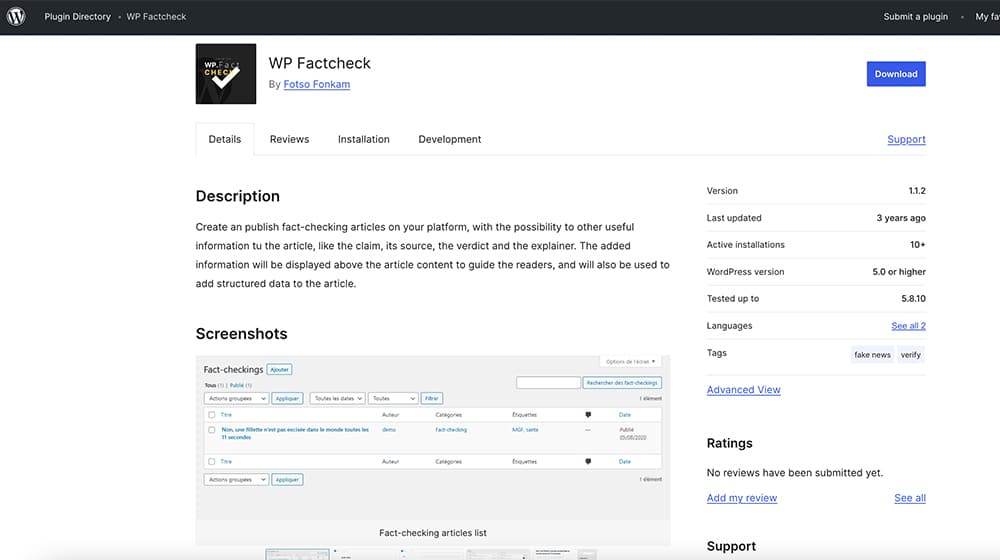
Task: Open See all ratings link
Action: 909,498
